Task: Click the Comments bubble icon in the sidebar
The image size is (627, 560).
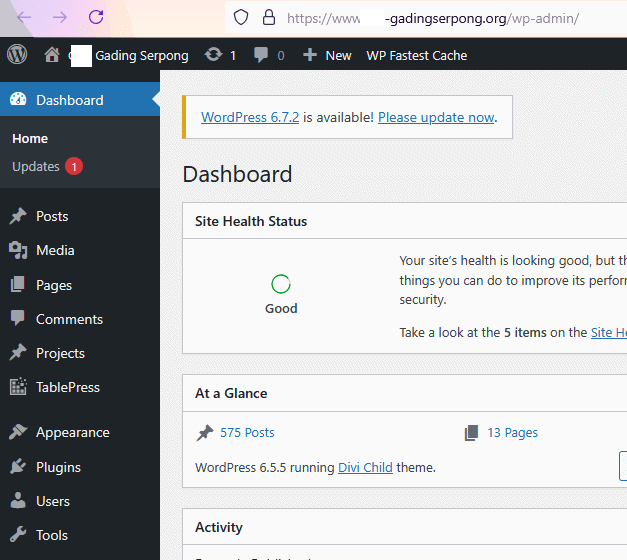Action: coord(18,318)
